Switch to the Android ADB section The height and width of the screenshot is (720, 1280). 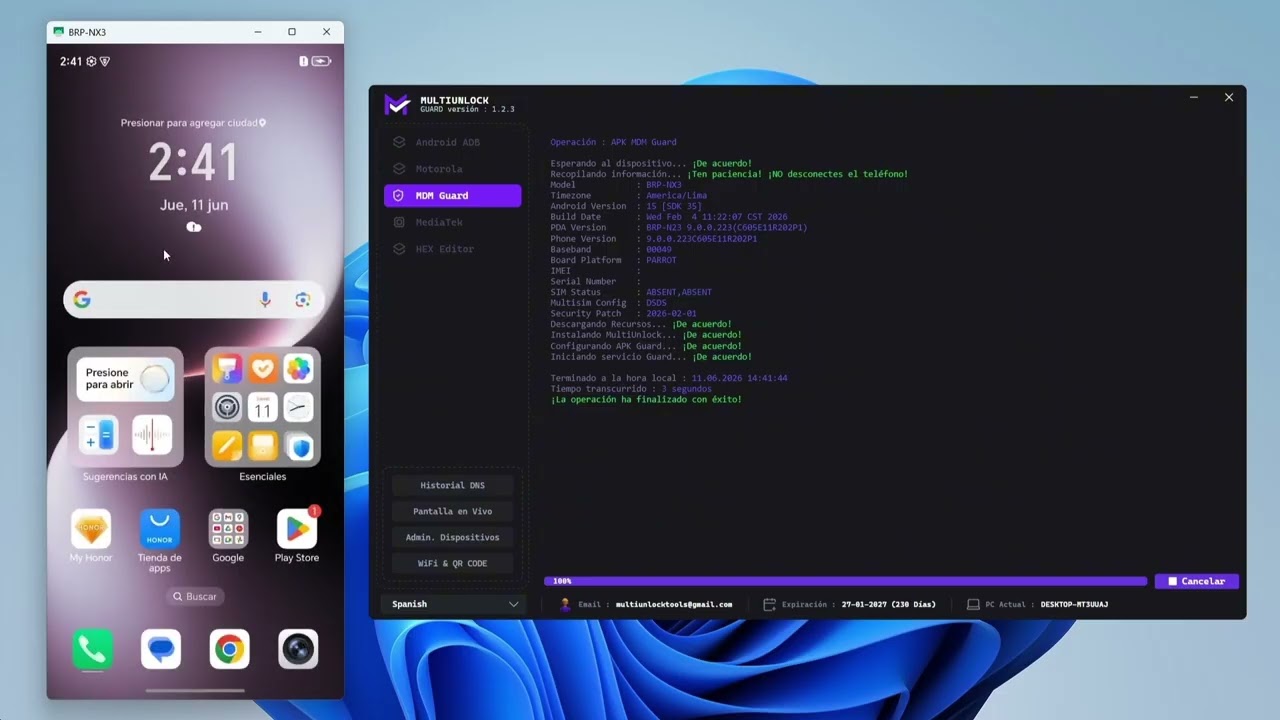click(452, 142)
